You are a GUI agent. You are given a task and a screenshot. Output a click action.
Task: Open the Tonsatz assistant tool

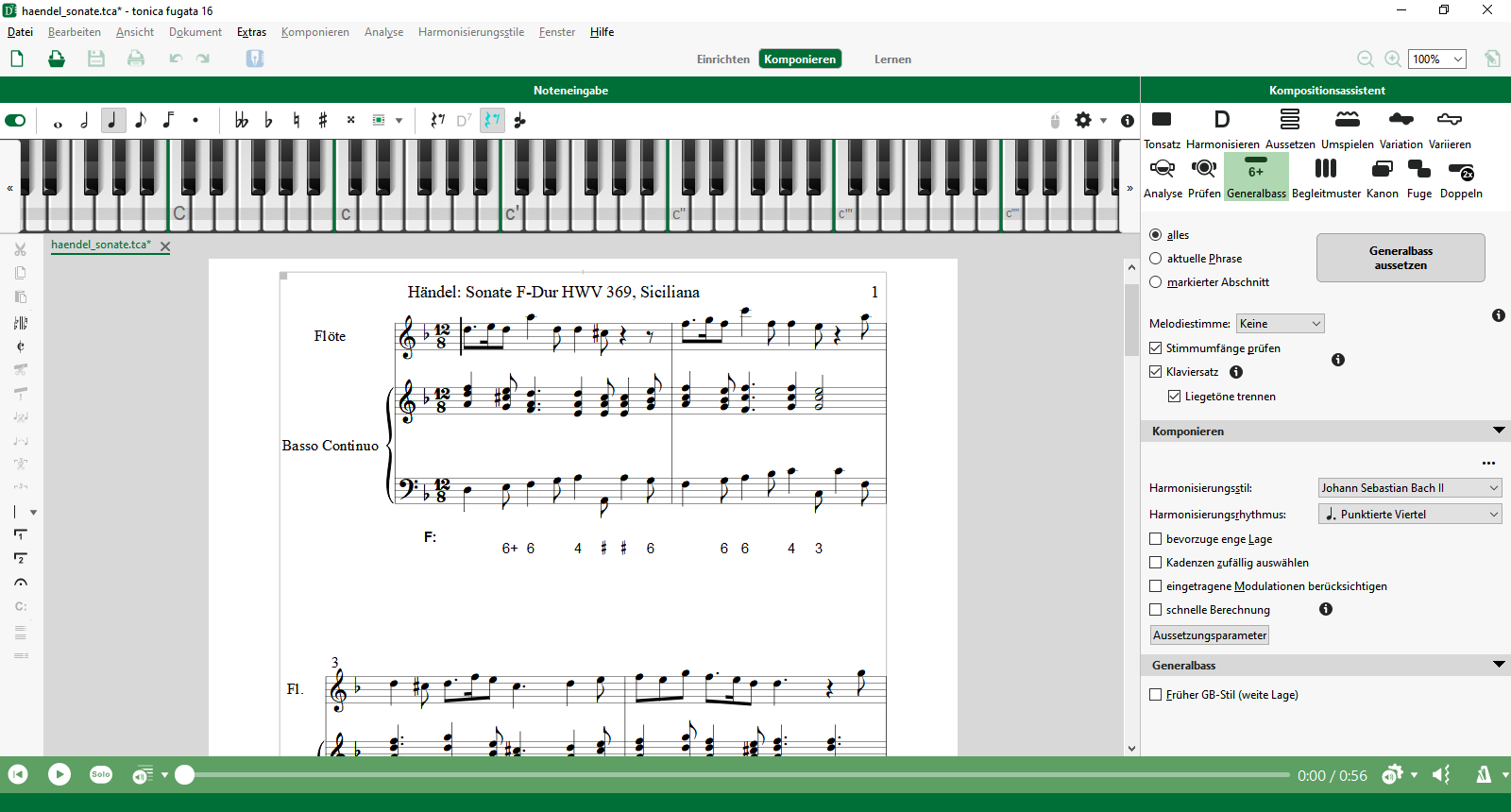(x=1162, y=129)
